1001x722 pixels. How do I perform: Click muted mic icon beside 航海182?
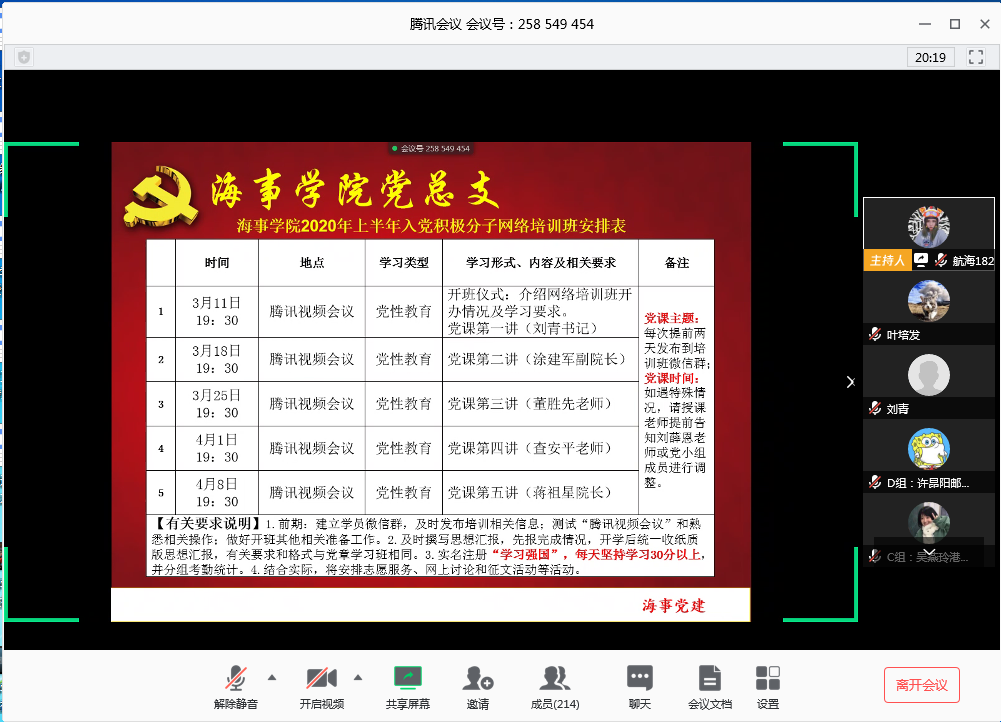tap(940, 260)
